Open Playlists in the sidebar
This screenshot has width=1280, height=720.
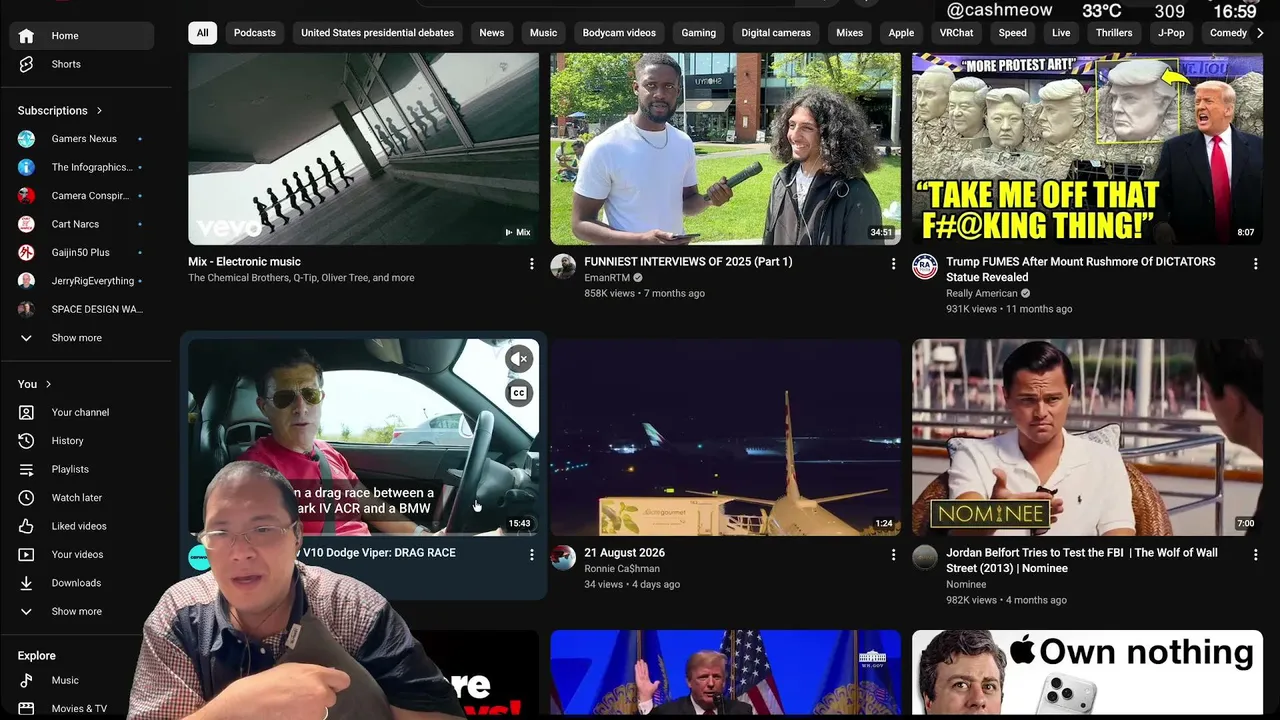coord(82,469)
